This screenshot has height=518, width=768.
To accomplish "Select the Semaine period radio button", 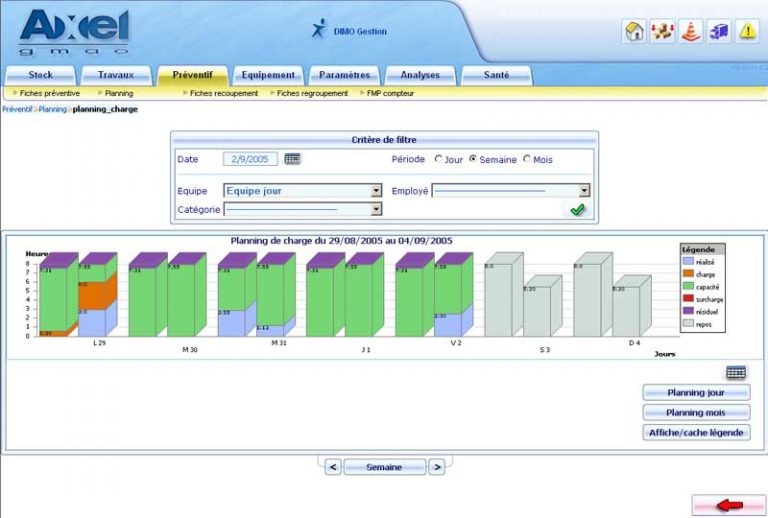I will tap(473, 159).
